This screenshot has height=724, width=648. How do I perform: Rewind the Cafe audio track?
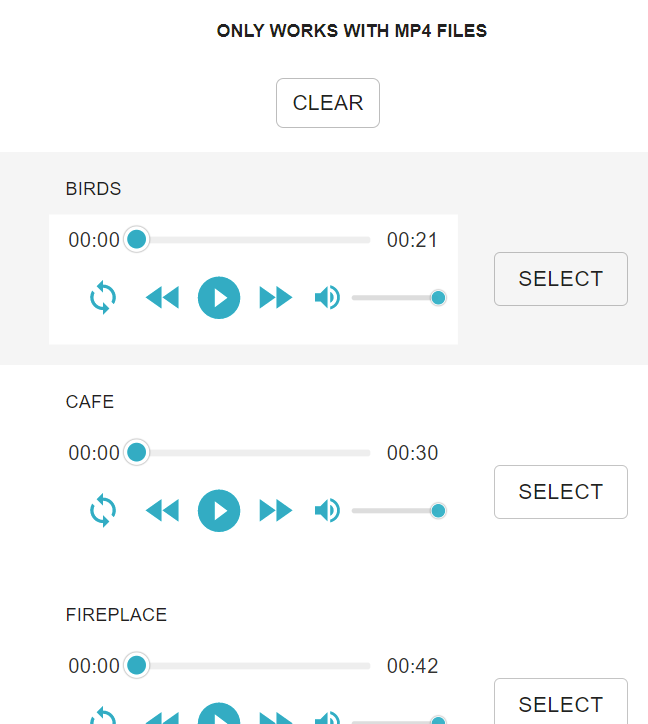click(x=162, y=511)
